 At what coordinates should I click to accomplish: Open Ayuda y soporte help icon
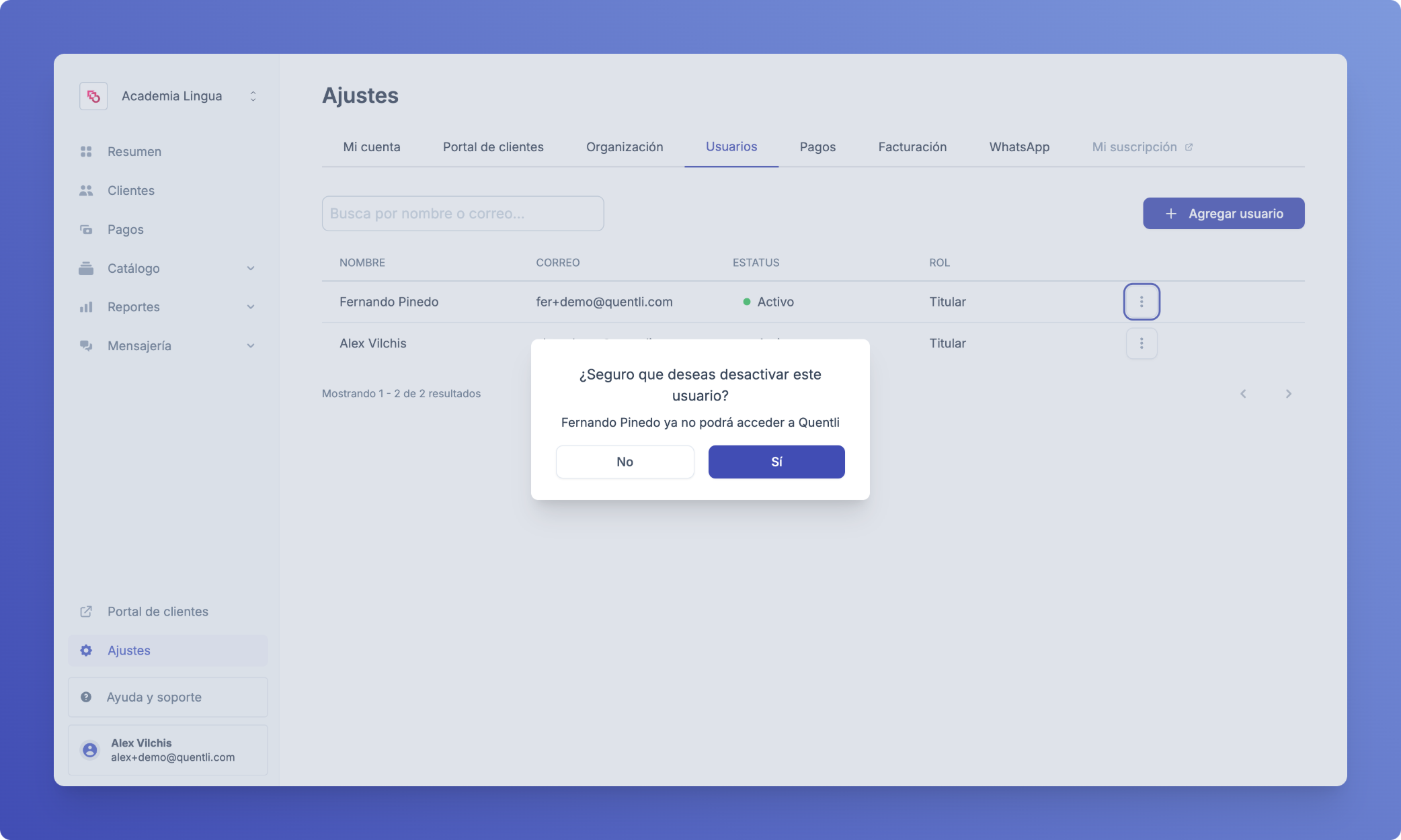(86, 697)
